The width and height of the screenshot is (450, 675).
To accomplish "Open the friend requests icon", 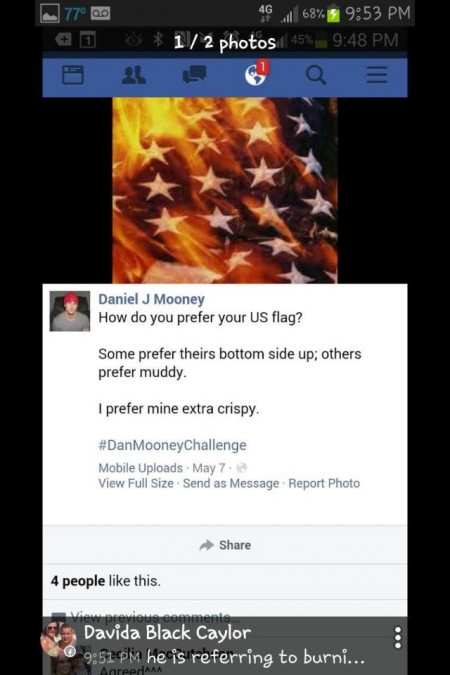I will [x=133, y=75].
